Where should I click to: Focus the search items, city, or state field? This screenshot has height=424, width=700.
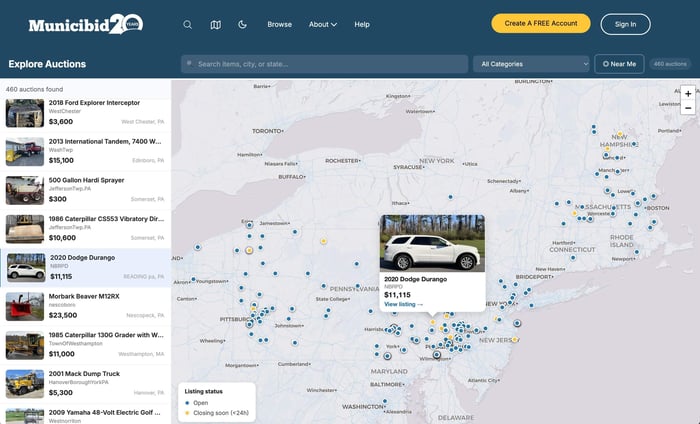point(325,64)
